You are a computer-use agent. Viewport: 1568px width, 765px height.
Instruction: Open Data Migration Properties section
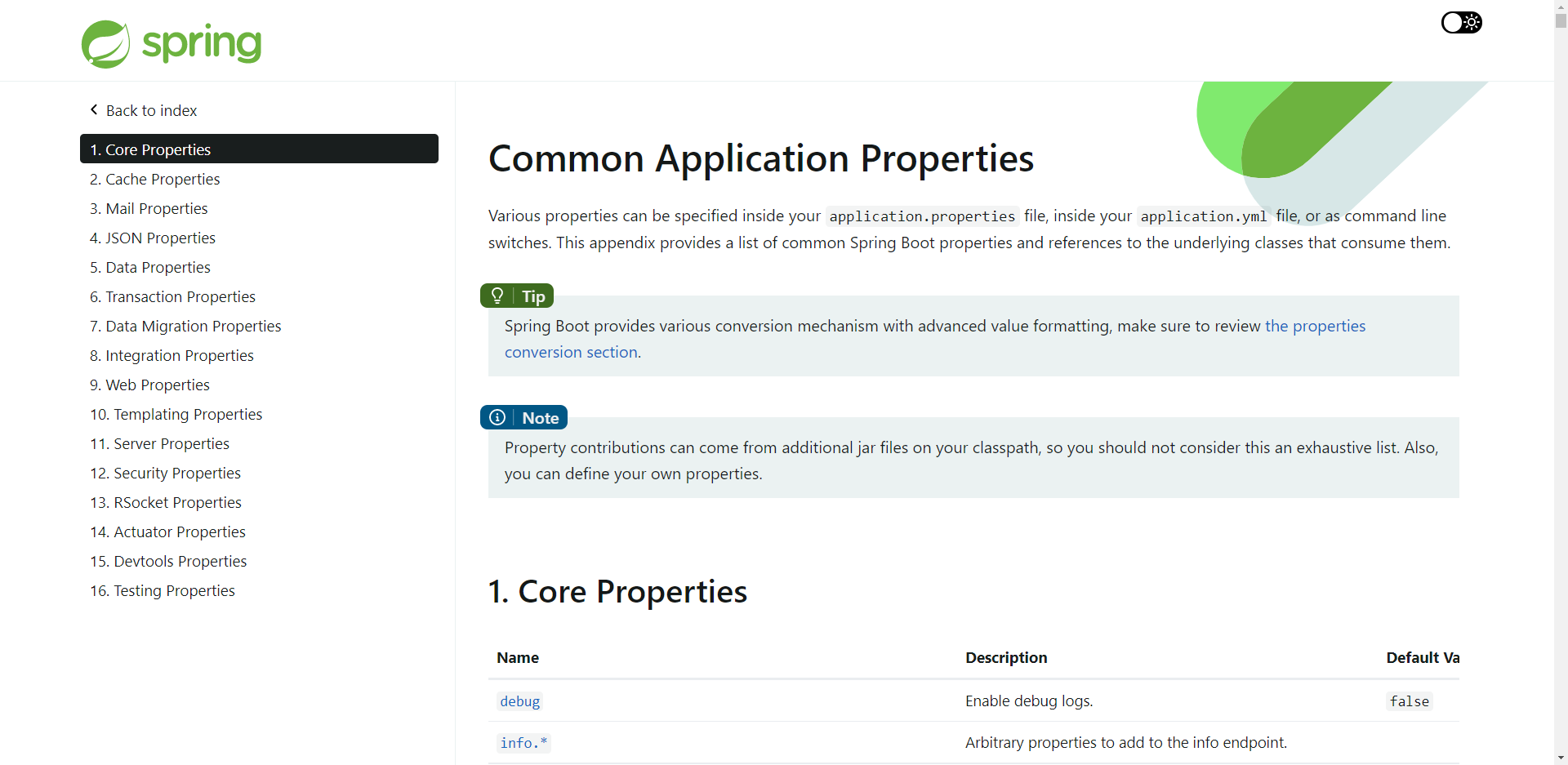pos(185,326)
